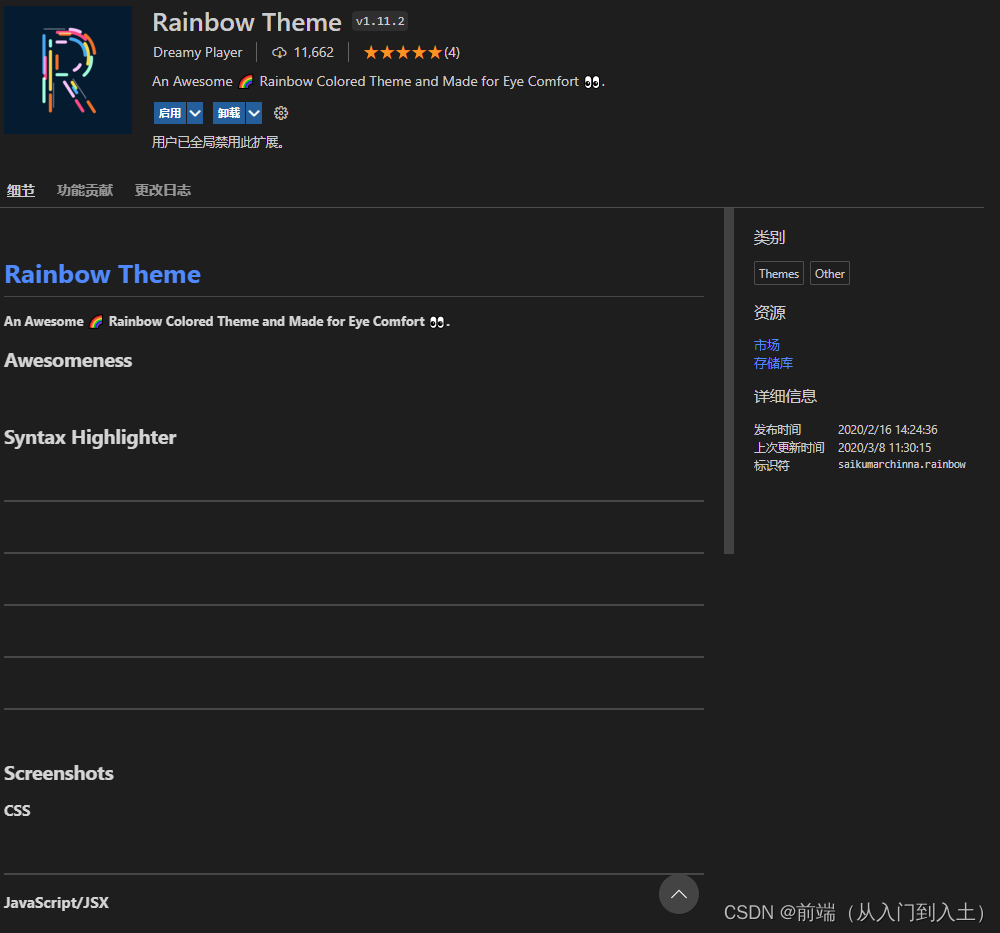This screenshot has height=933, width=1000.
Task: Select the Themes category tag
Action: (779, 274)
